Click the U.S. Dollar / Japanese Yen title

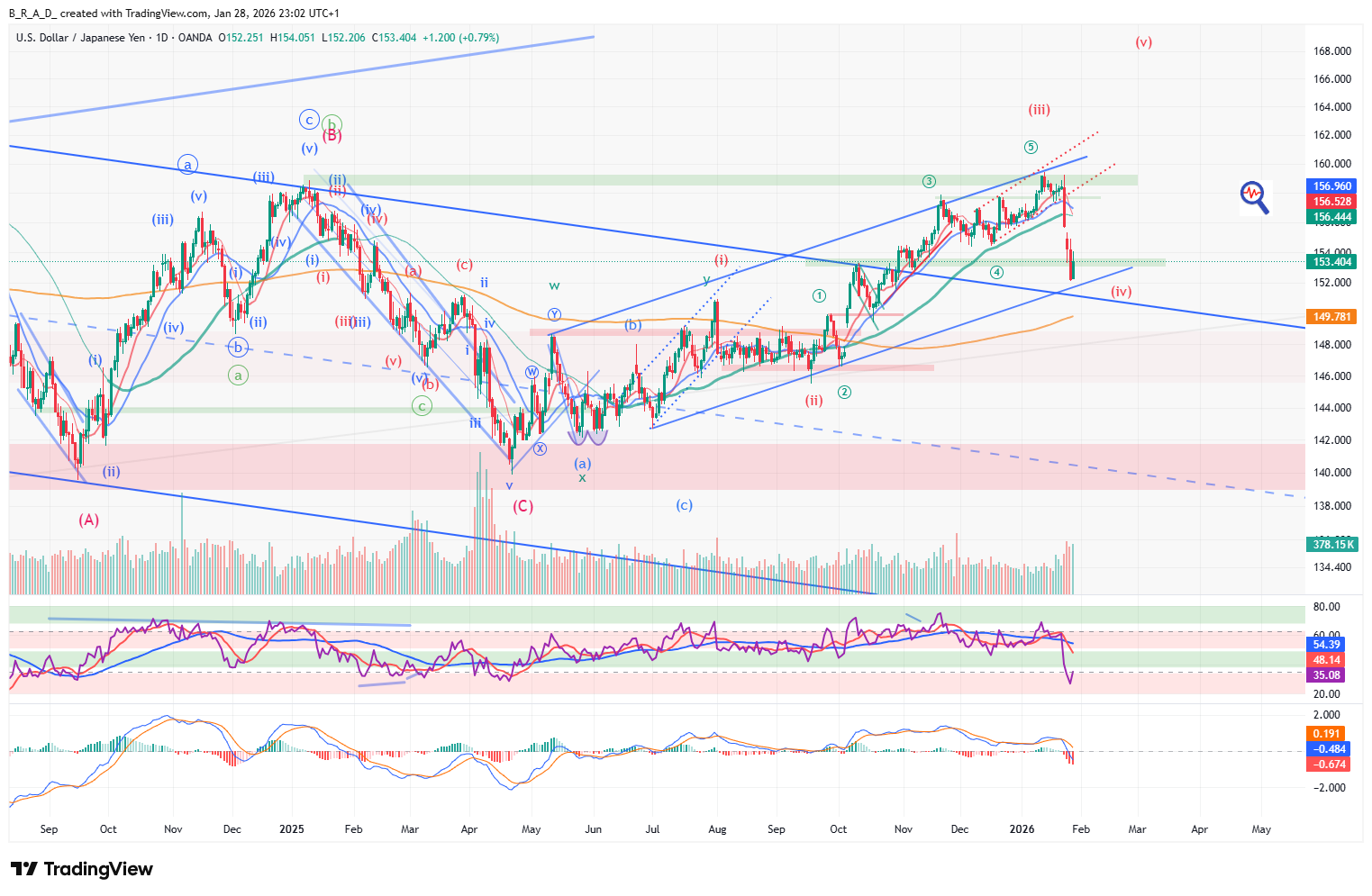pyautogui.click(x=80, y=38)
